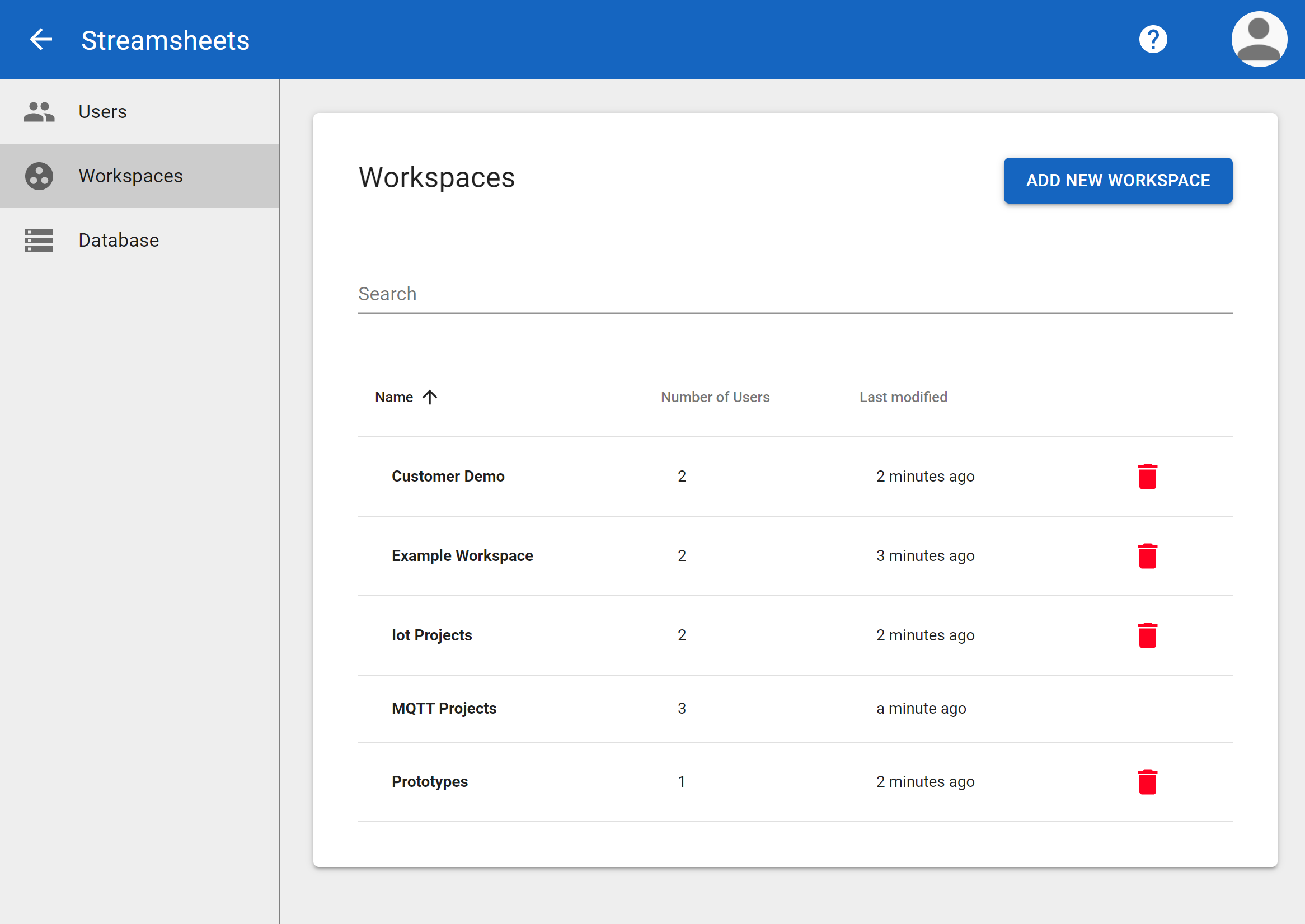
Task: Go to the Database section
Action: tap(139, 240)
